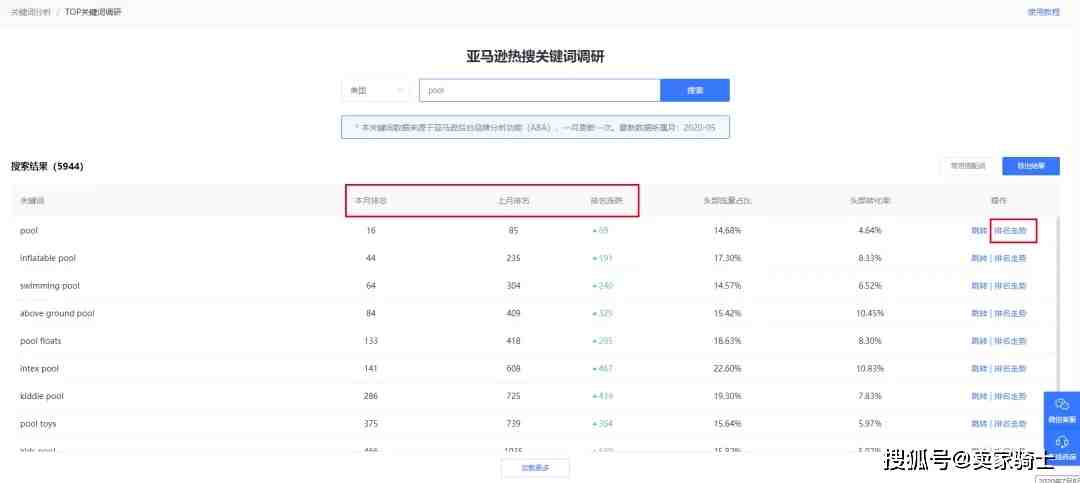This screenshot has height=483, width=1080.
Task: Focus the keyword search field containing pool
Action: coord(539,90)
